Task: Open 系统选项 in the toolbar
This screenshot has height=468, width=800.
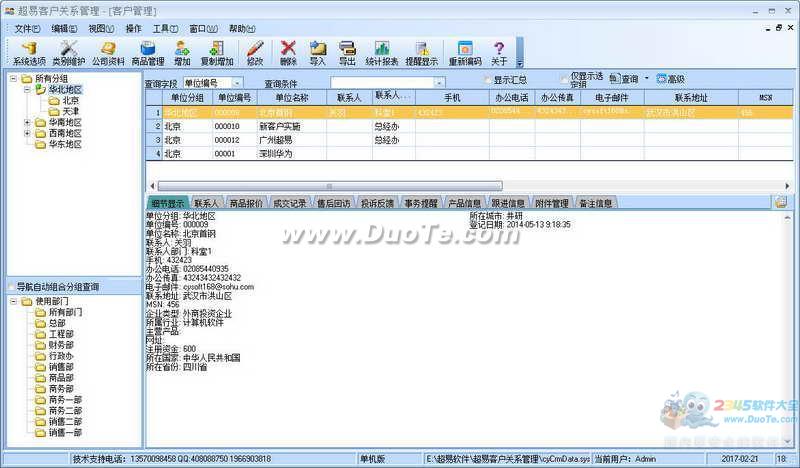Action: 29,52
